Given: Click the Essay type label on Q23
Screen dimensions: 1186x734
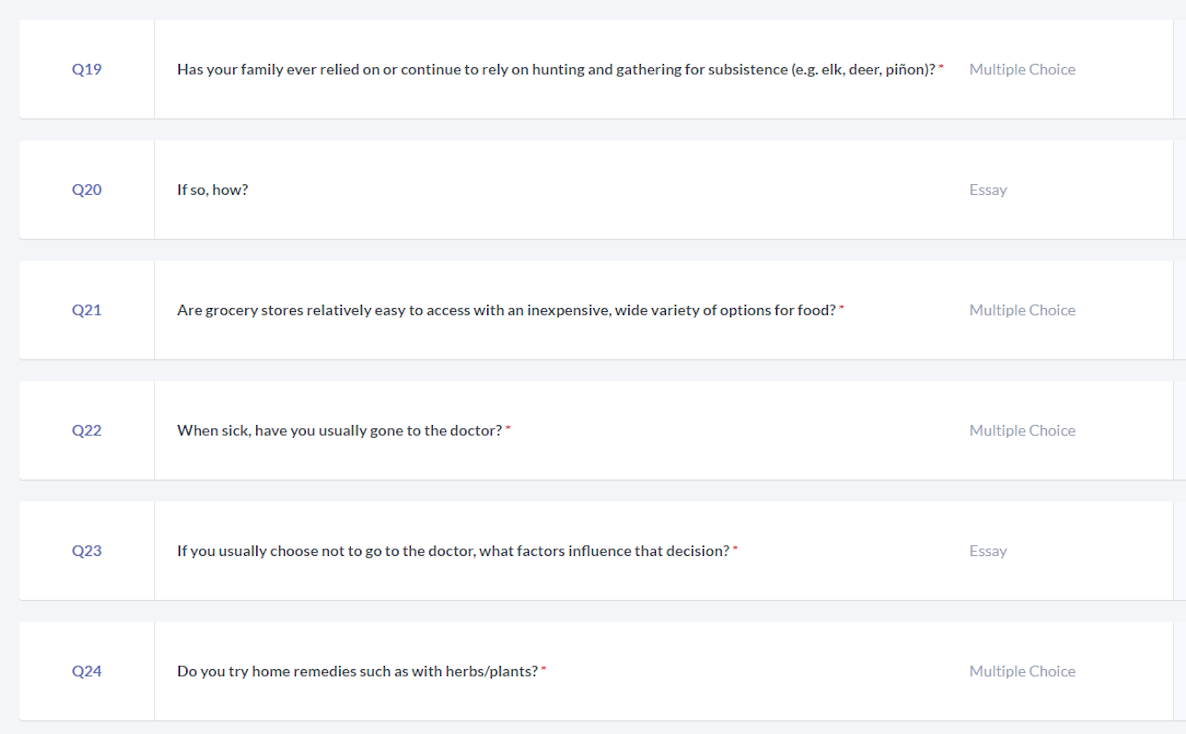Looking at the screenshot, I should coord(987,551).
